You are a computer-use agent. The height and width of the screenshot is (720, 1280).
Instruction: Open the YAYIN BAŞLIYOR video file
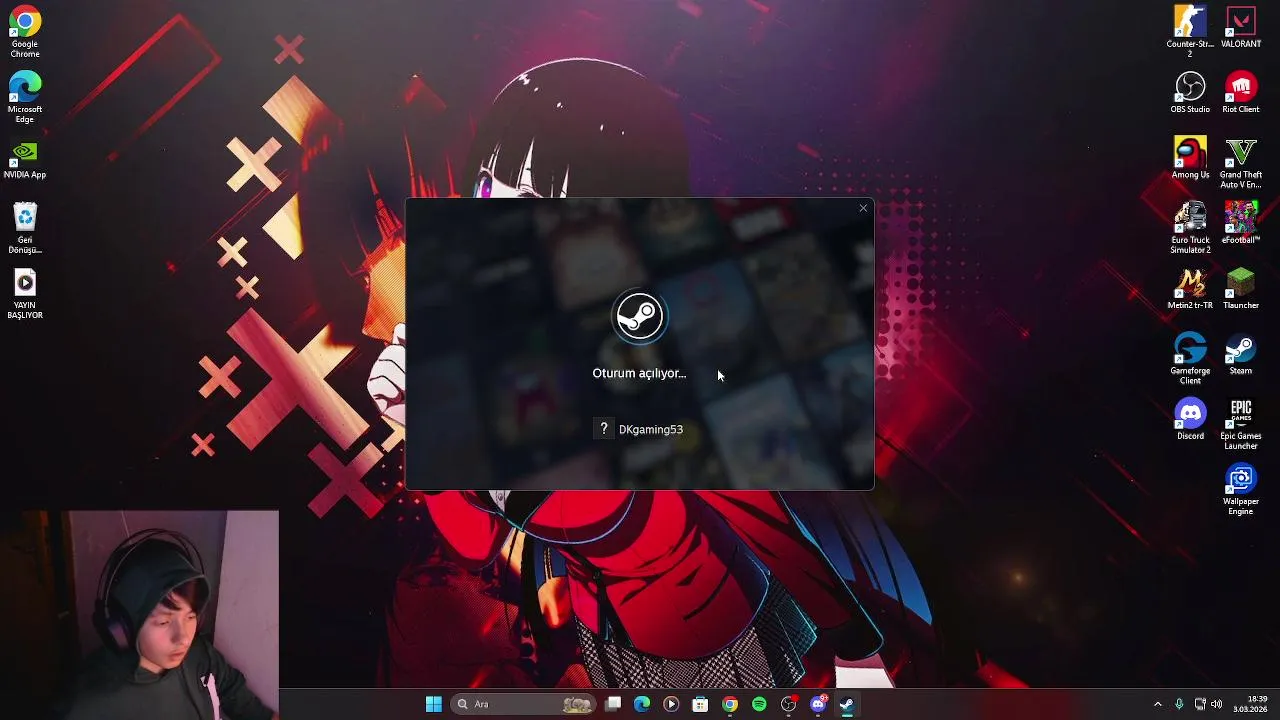pos(25,294)
